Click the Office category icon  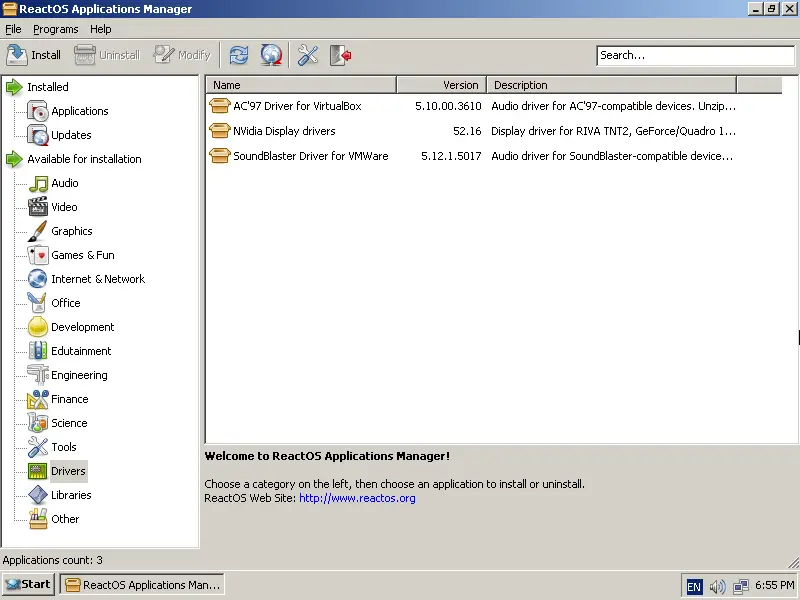(38, 303)
